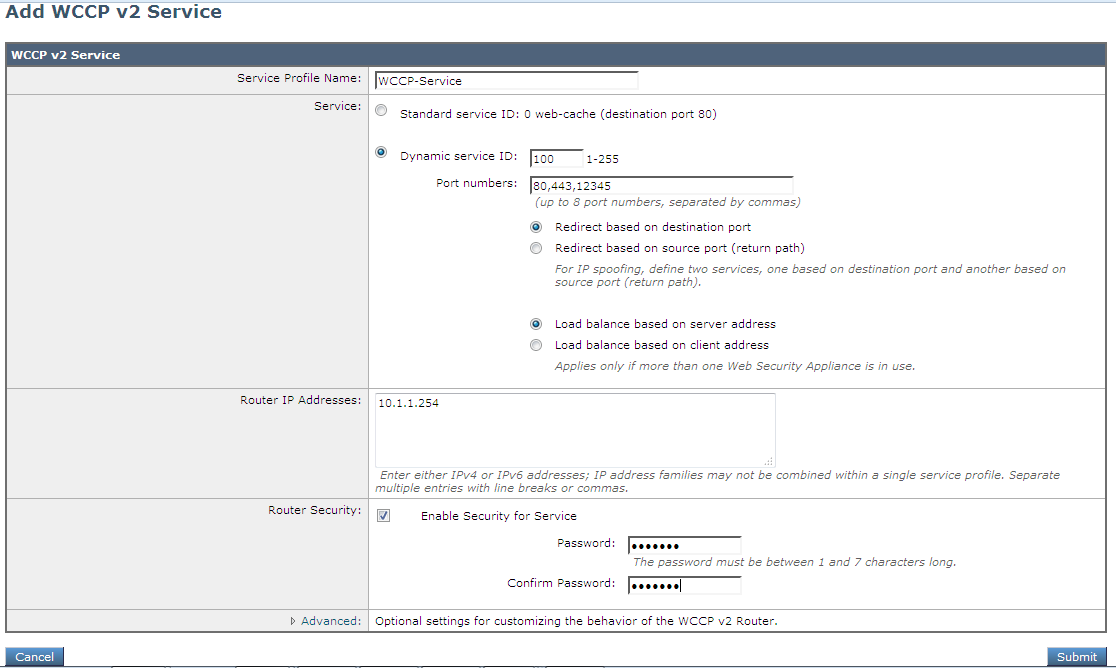Click the Add WCCP v2 Service page title
Screen dimensions: 1116x668
point(111,12)
